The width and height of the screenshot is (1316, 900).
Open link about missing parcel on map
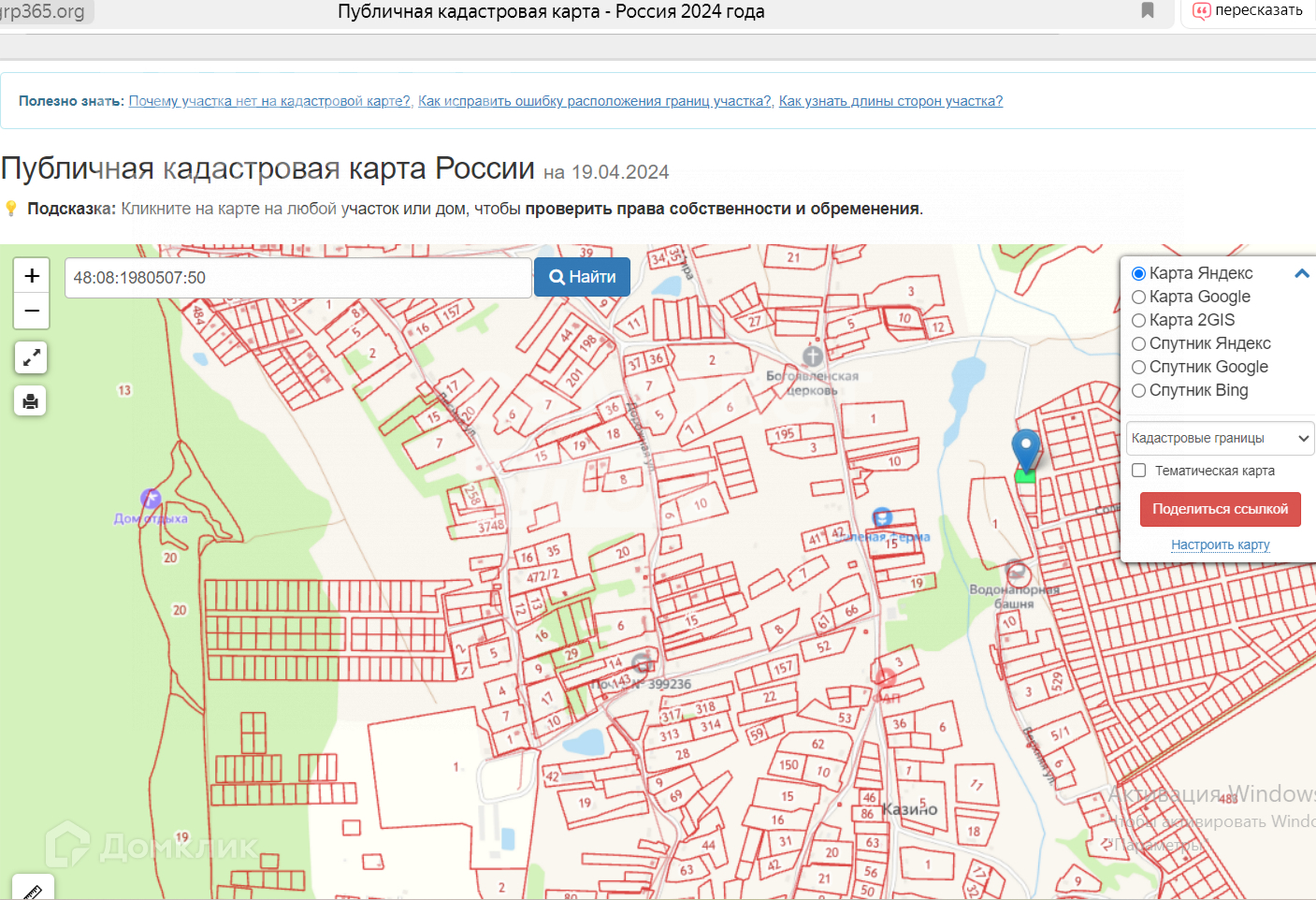click(x=269, y=101)
